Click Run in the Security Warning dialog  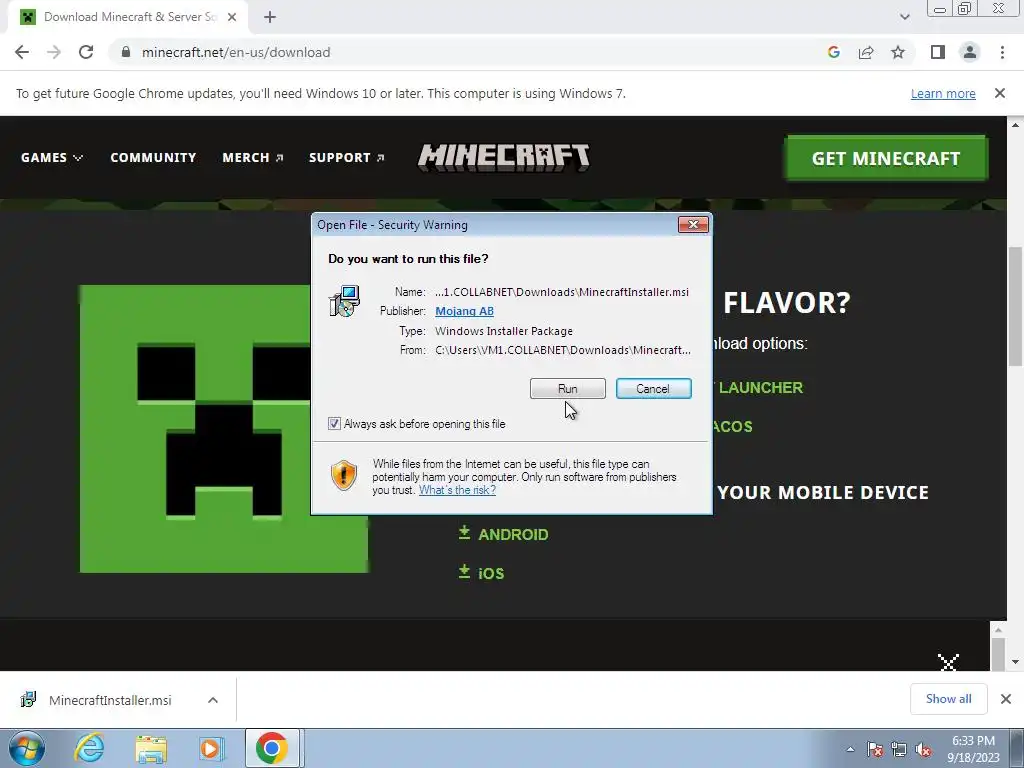coord(568,389)
